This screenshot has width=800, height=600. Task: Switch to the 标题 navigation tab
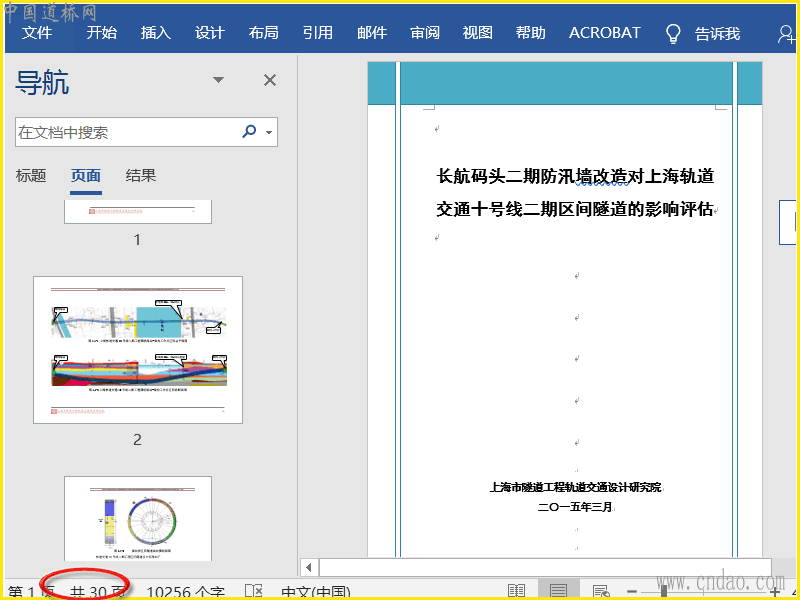(x=31, y=176)
